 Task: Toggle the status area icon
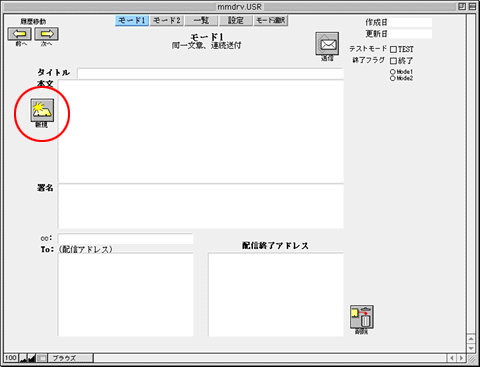point(42,358)
